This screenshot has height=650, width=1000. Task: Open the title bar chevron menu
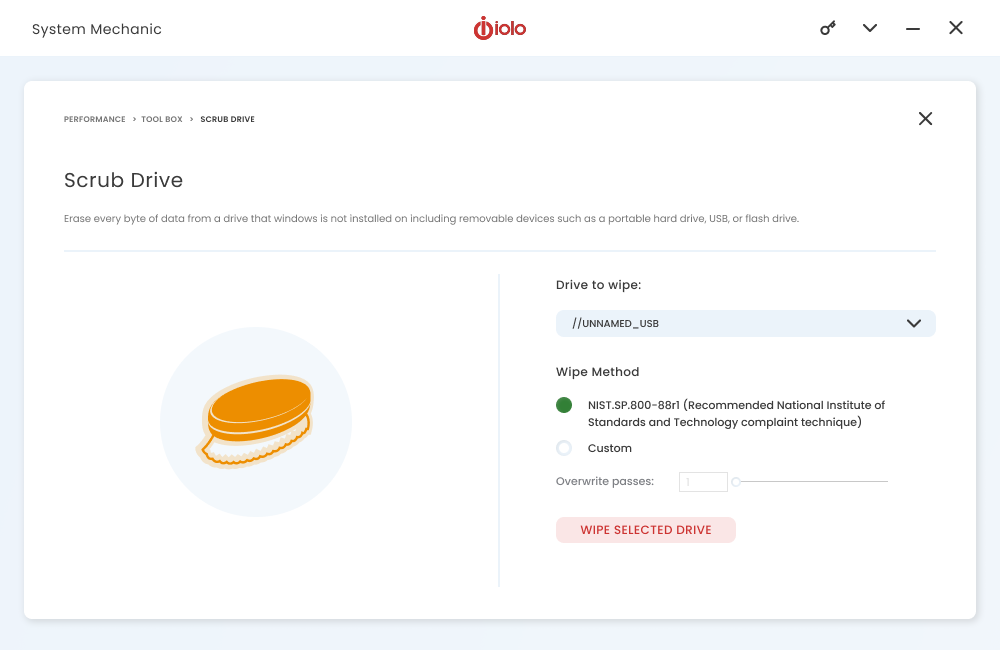pos(870,28)
